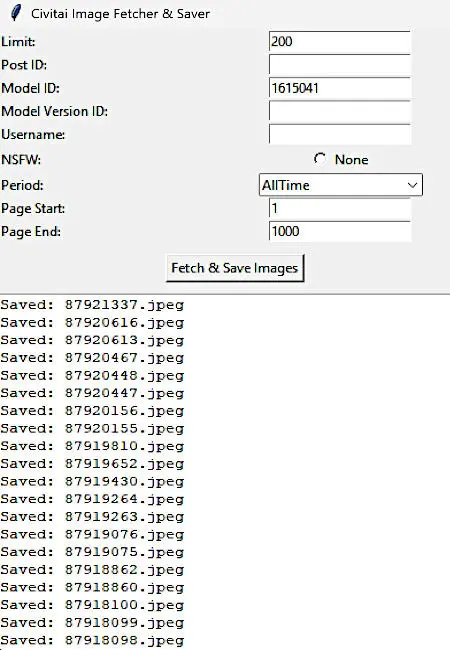Click log line Saved: 87919430.jpeg
This screenshot has height=650, width=450.
pos(92,482)
